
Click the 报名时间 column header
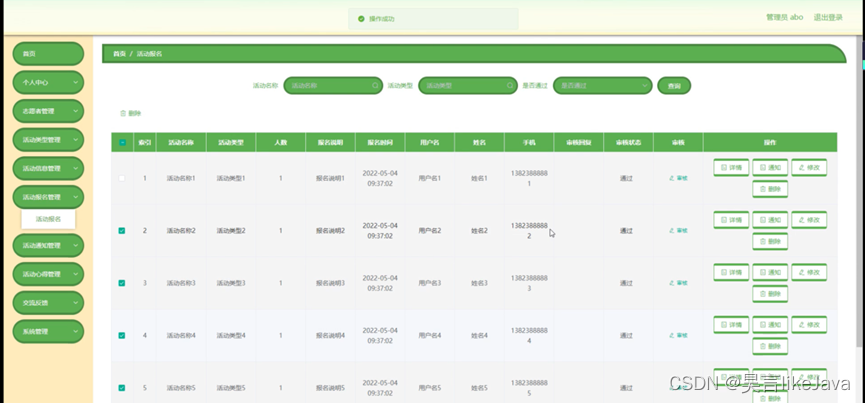(x=380, y=142)
